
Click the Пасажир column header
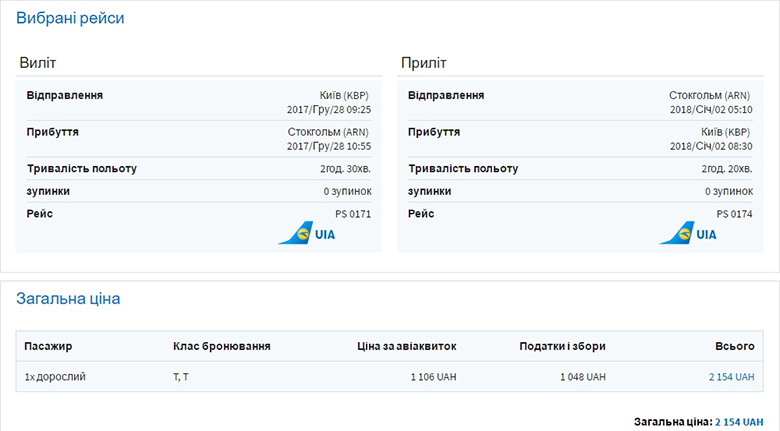[x=48, y=346]
